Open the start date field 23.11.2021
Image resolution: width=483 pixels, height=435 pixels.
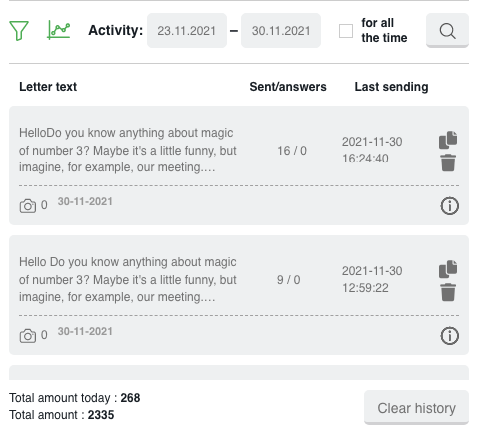click(187, 31)
